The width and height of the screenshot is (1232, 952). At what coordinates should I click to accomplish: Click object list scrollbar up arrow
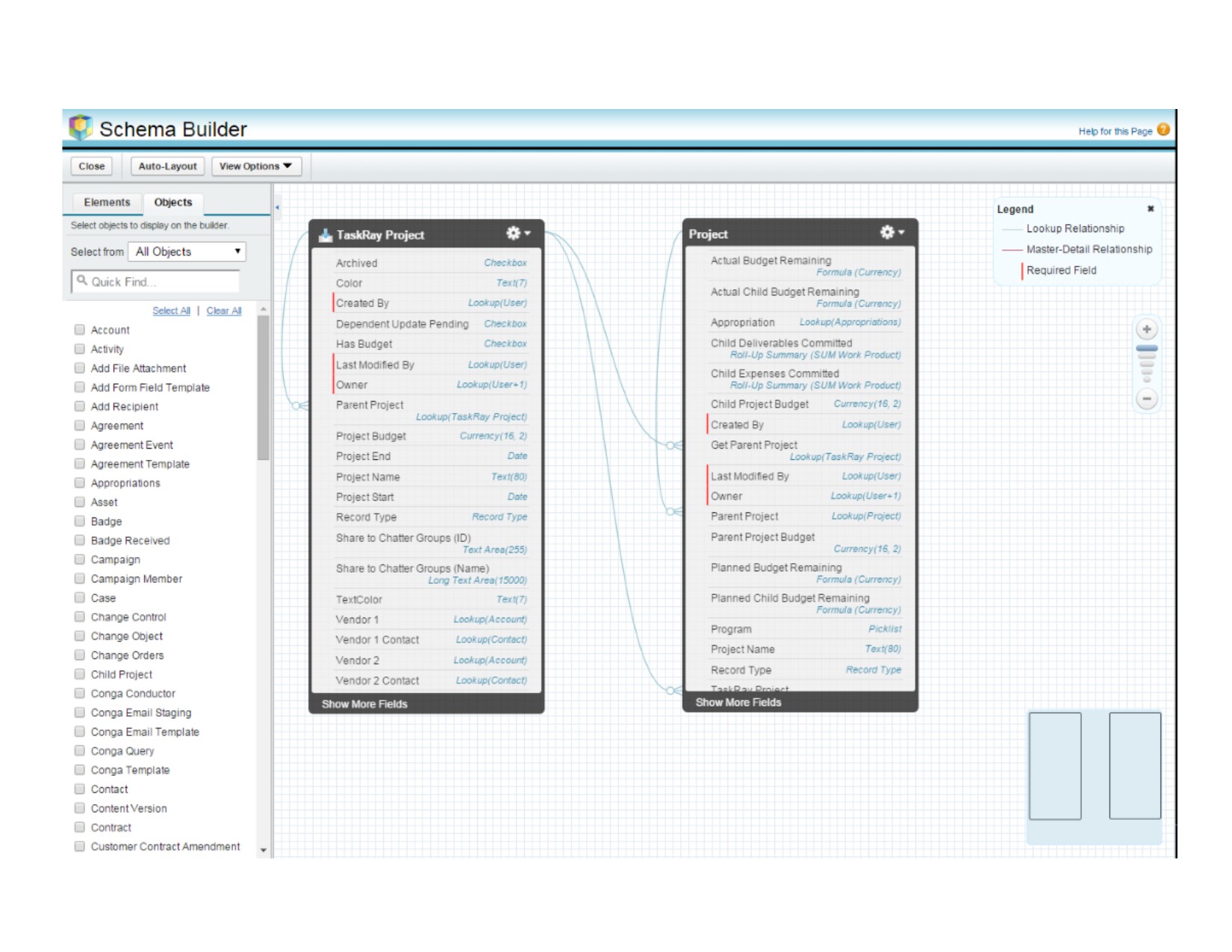click(263, 309)
